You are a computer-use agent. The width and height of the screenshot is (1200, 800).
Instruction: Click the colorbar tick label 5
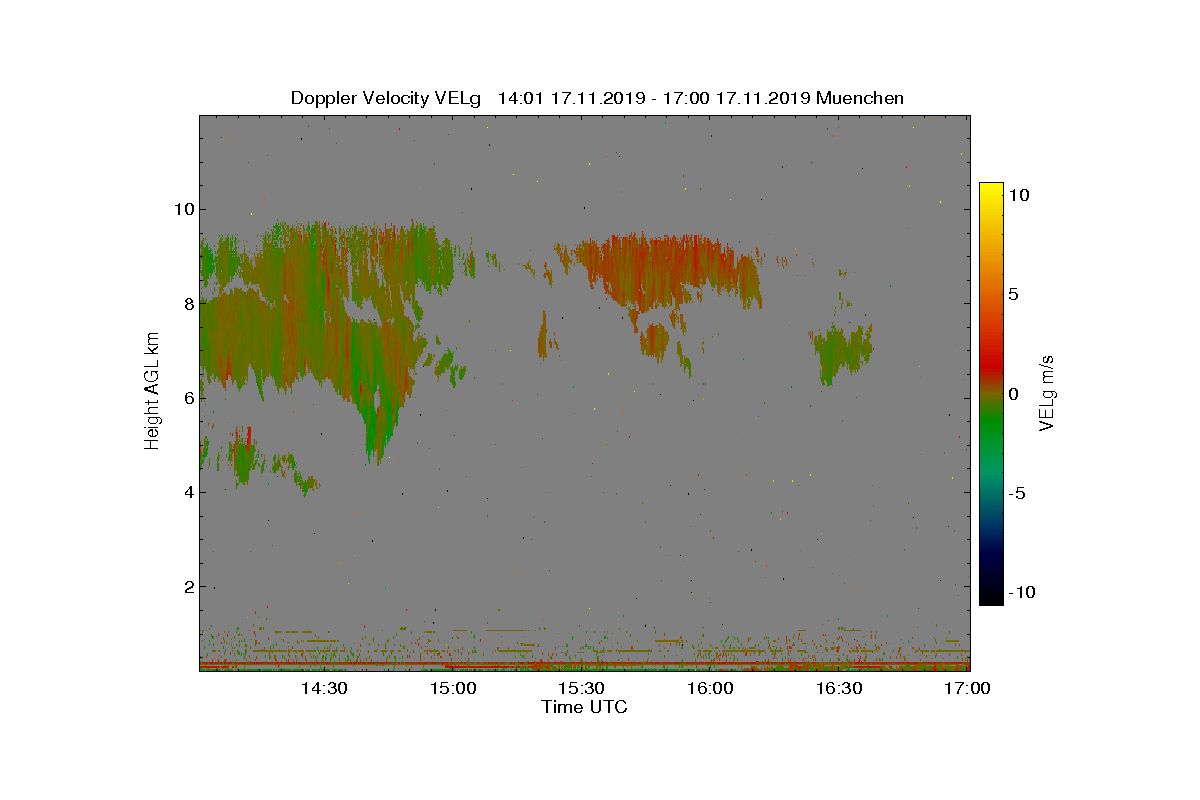(x=1014, y=295)
